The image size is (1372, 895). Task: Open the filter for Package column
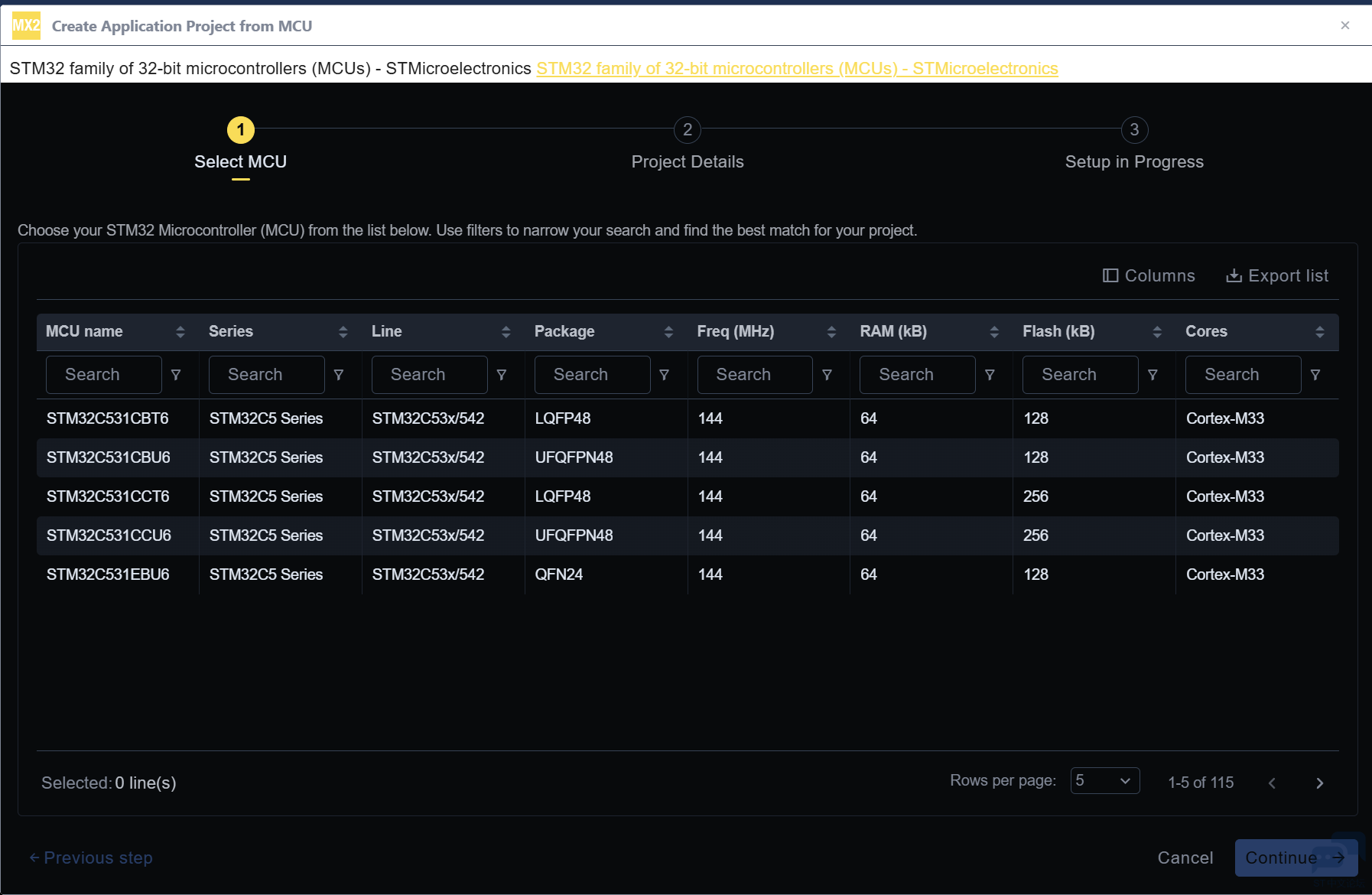pyautogui.click(x=664, y=375)
